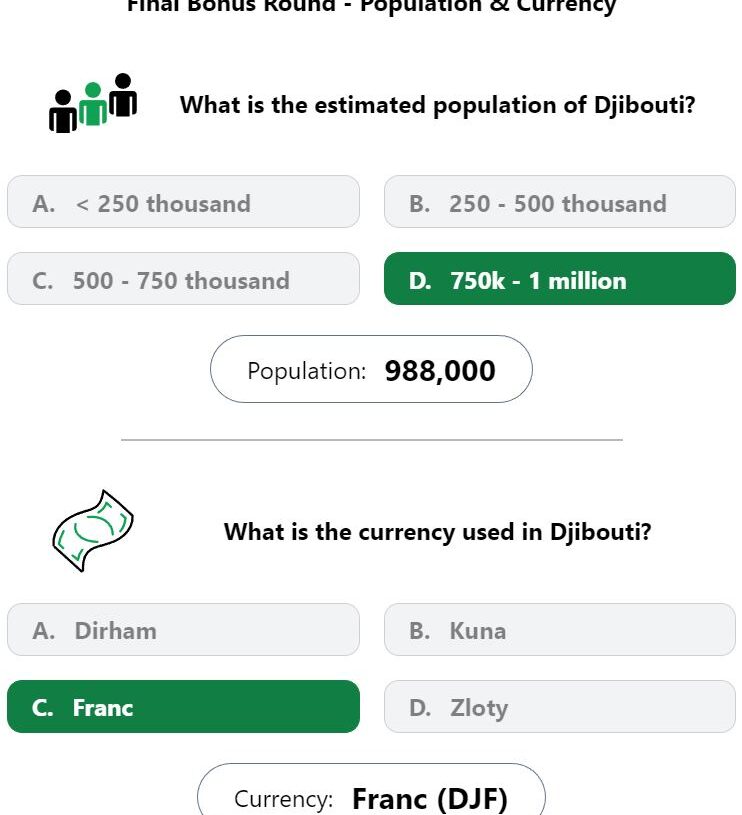This screenshot has width=742, height=815.
Task: Click the bold Franc (DJF) text
Action: pos(430,799)
